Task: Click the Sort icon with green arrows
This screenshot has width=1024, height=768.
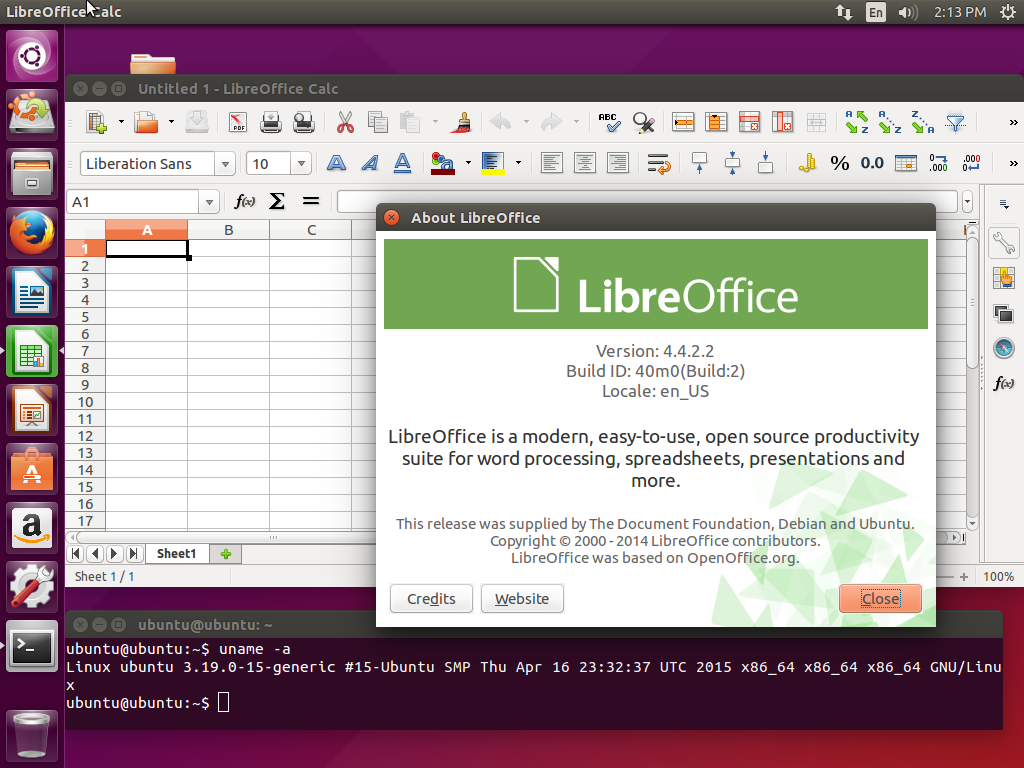Action: click(x=856, y=122)
